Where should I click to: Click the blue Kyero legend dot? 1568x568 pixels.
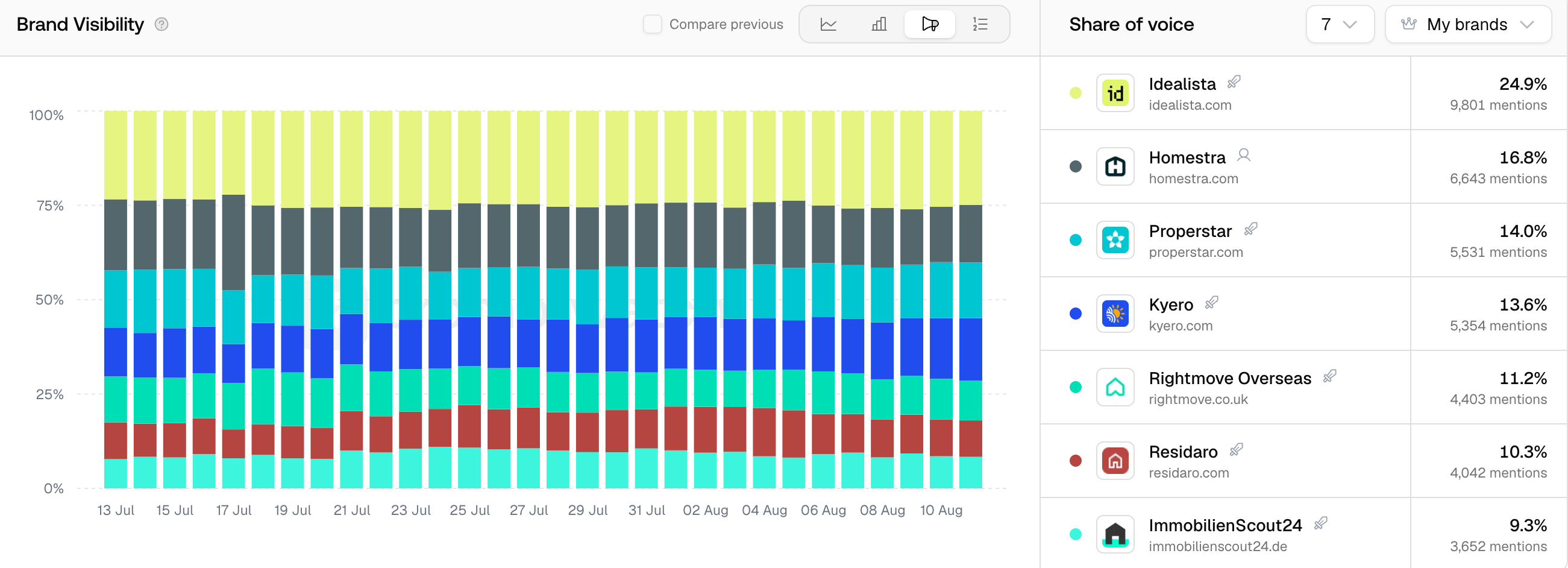click(1076, 314)
